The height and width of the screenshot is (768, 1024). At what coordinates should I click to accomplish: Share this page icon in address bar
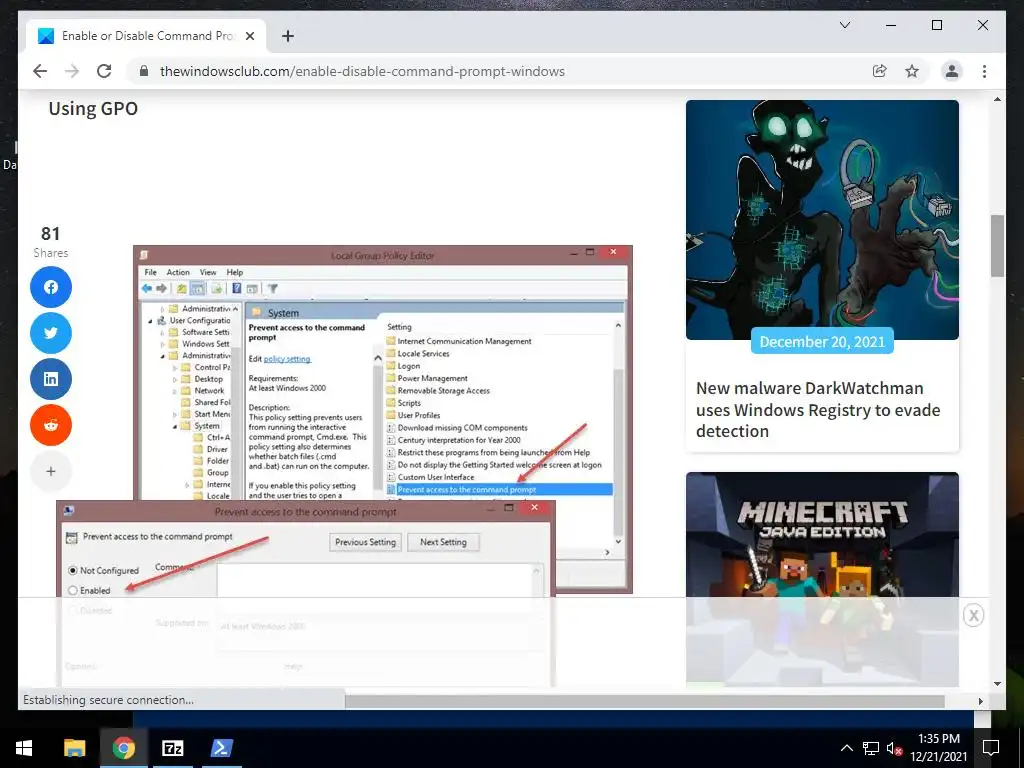tap(880, 71)
